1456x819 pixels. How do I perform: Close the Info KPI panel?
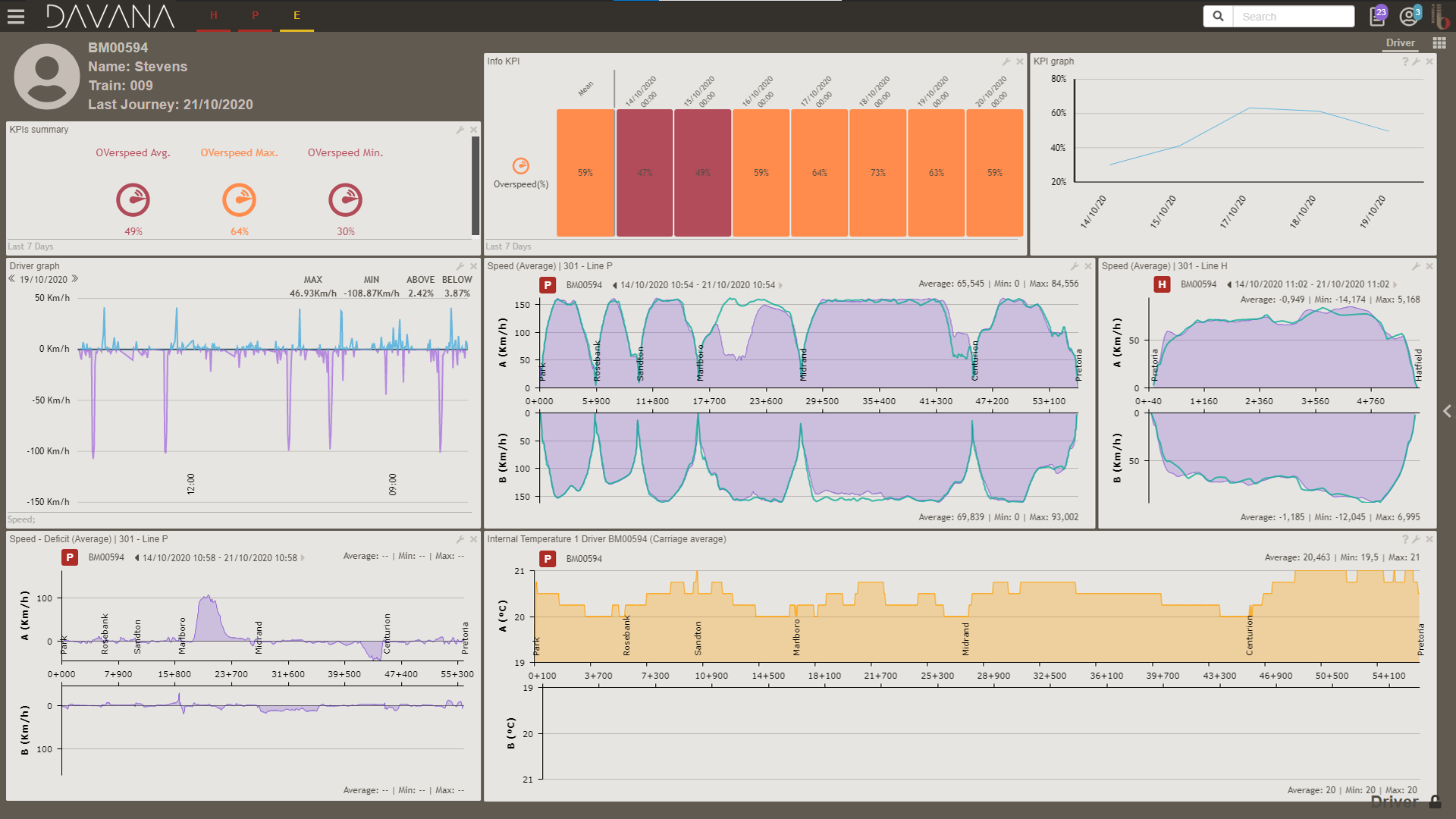tap(1020, 61)
